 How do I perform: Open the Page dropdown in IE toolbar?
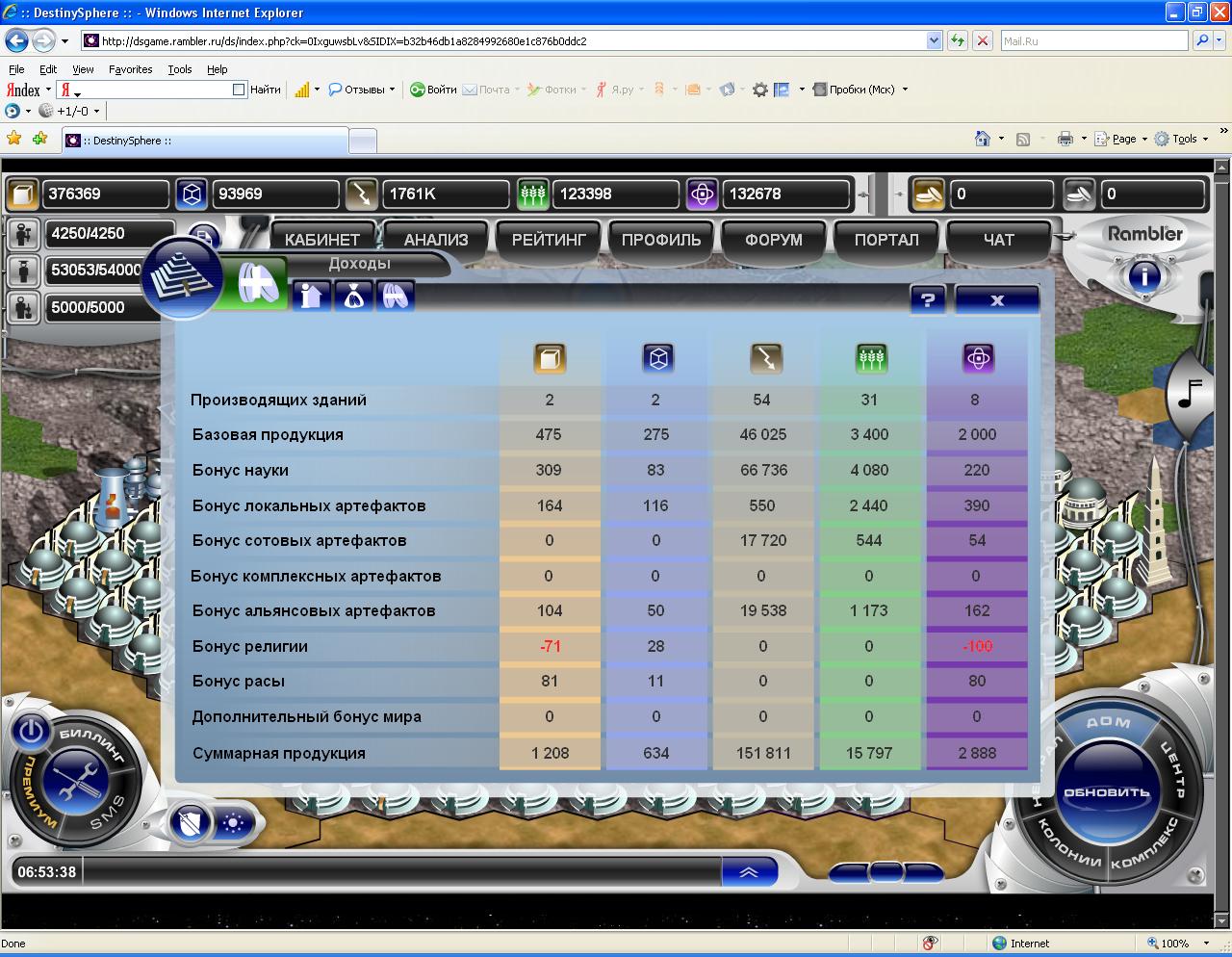[1129, 139]
